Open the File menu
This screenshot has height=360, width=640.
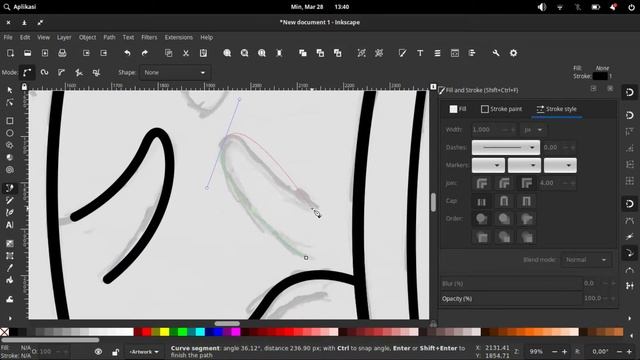(8, 37)
